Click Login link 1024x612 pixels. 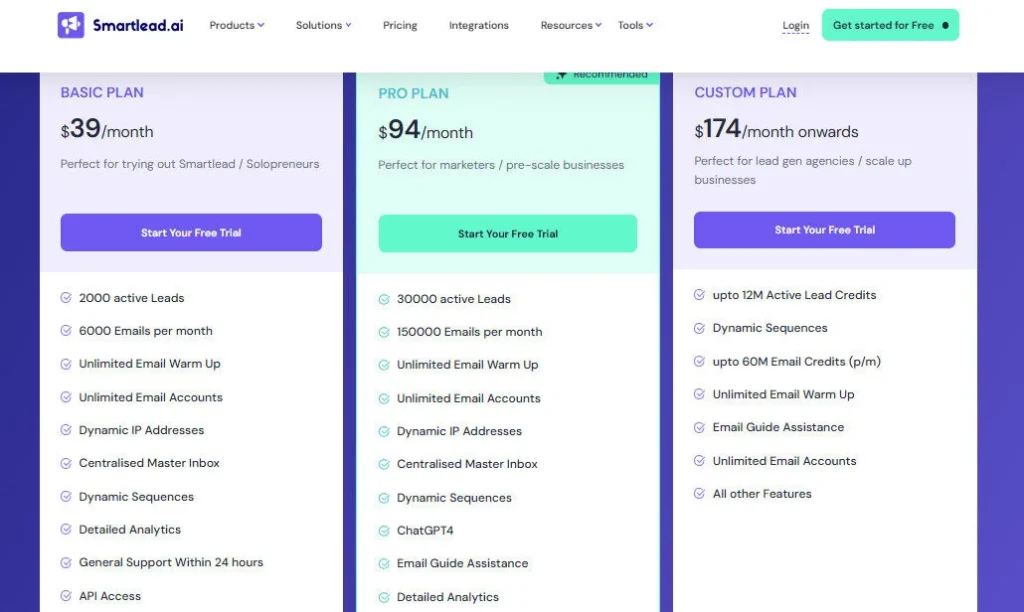(x=795, y=25)
